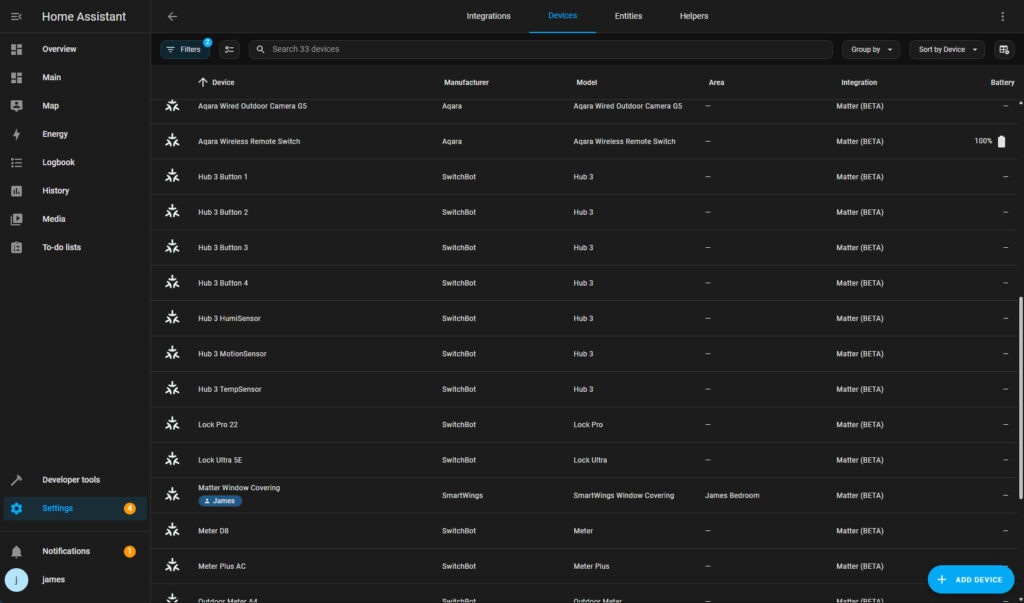Open the Sort by Device dropdown
This screenshot has width=1024, height=603.
point(946,49)
